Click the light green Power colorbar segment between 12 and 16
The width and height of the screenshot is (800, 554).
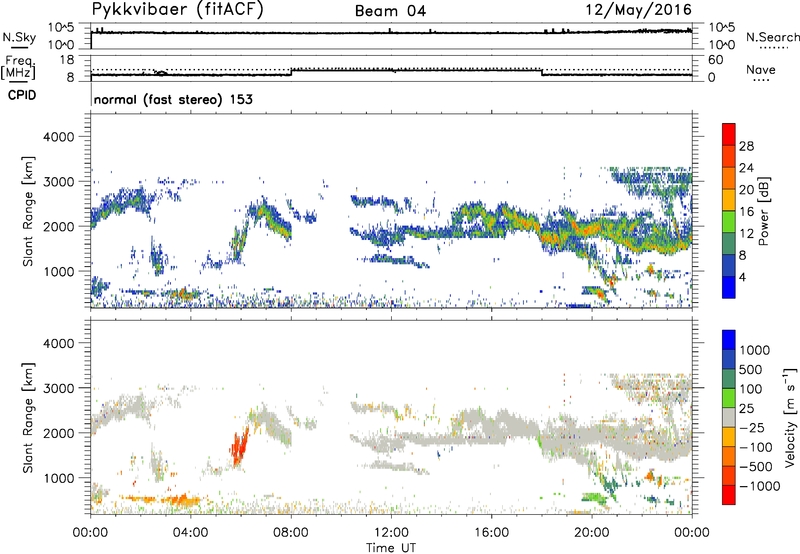[x=729, y=222]
